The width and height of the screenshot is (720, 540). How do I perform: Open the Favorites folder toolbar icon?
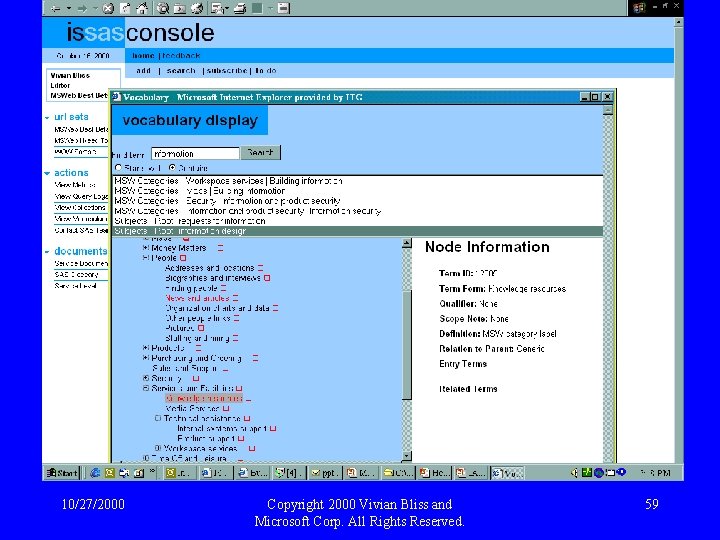pos(180,8)
